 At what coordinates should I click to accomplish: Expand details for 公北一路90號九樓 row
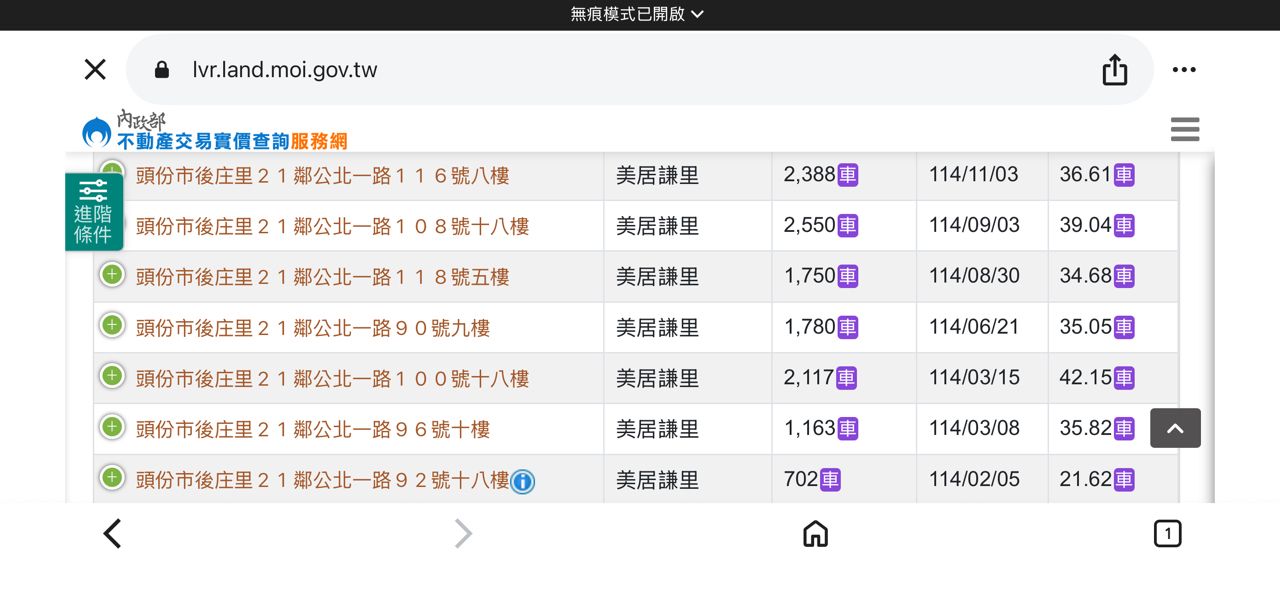pyautogui.click(x=112, y=325)
